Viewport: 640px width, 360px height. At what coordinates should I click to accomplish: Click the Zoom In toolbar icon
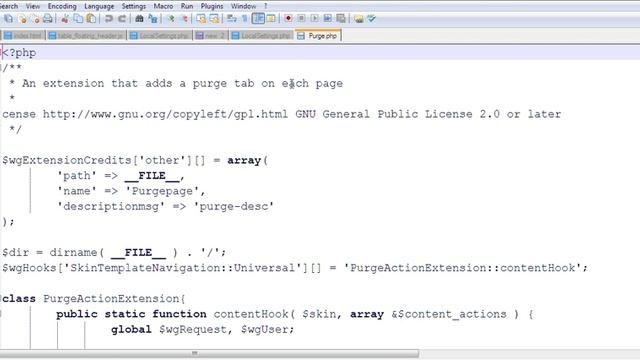(171, 19)
